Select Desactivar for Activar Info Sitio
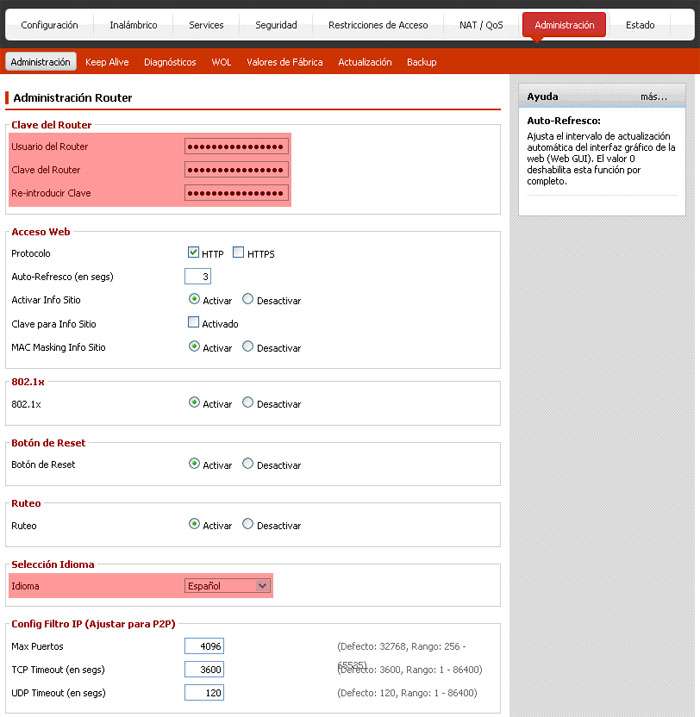 [x=248, y=299]
